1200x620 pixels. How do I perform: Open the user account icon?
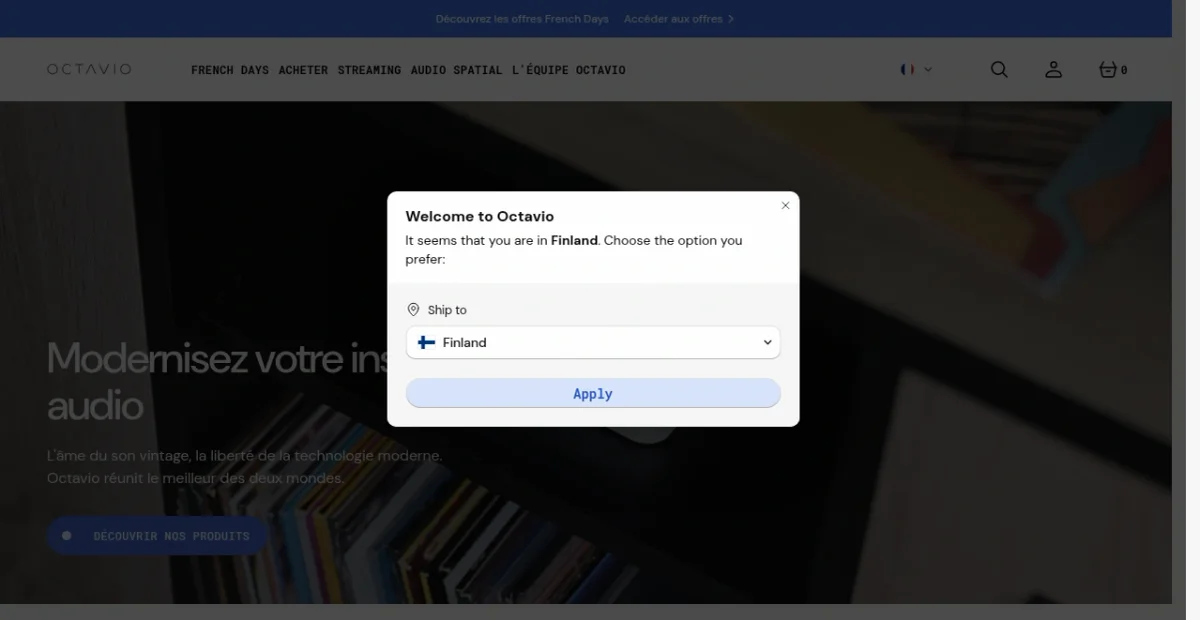click(1053, 70)
